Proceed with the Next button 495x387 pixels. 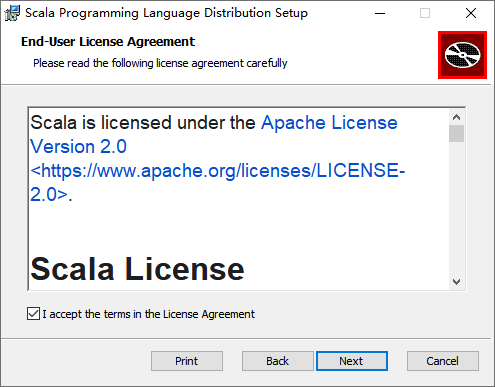coord(352,361)
